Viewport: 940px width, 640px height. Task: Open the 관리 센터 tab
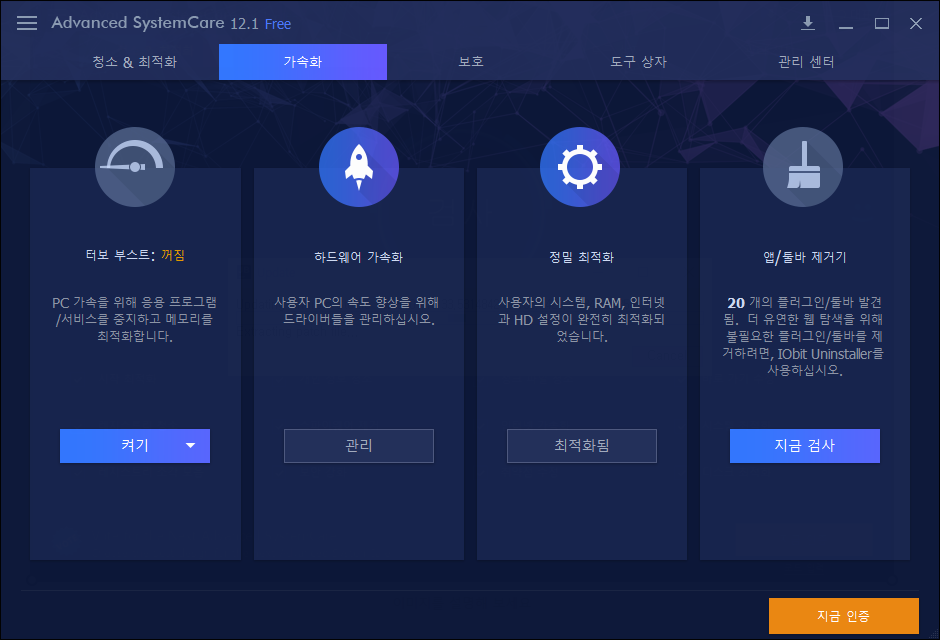click(806, 62)
